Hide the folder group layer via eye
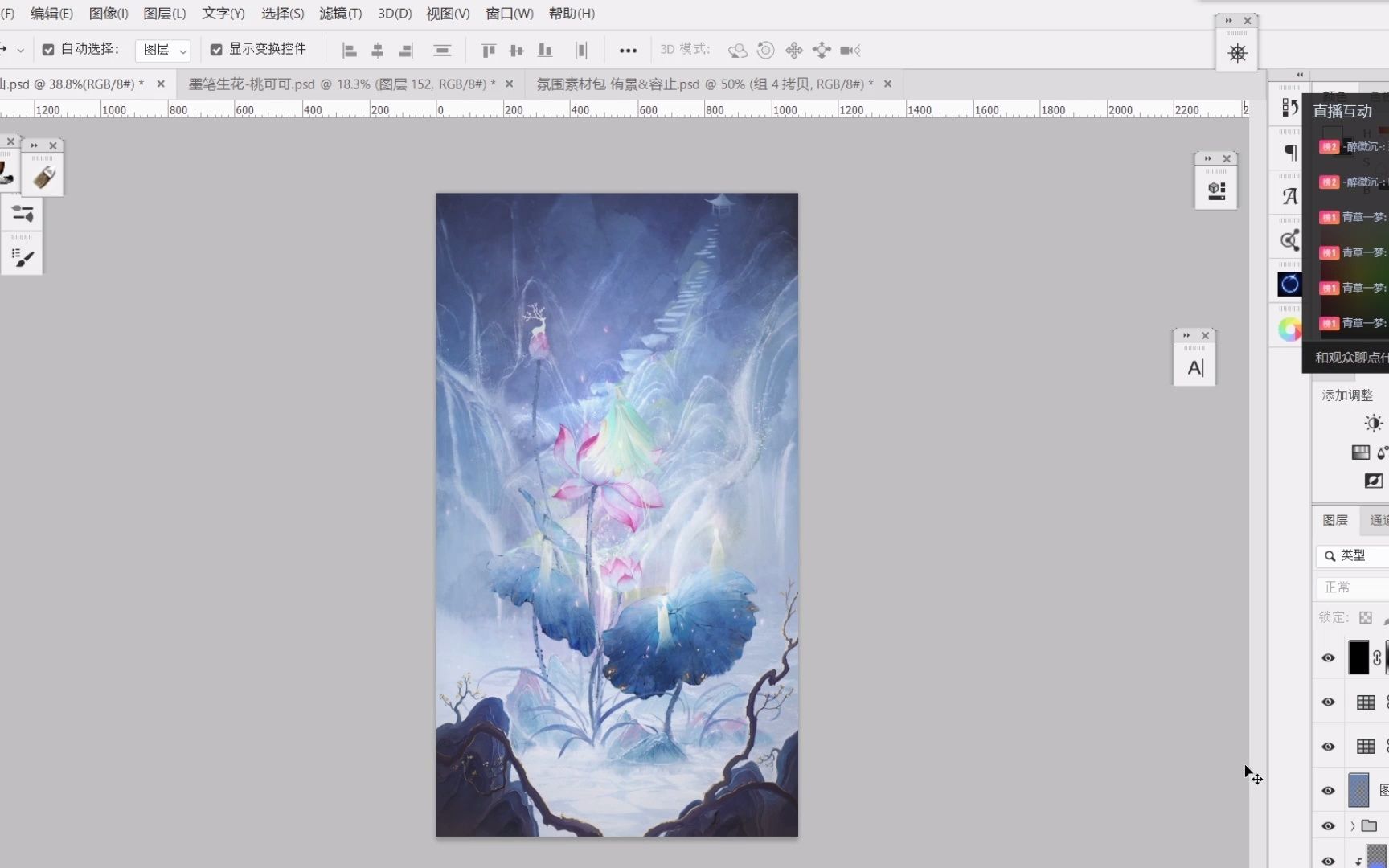The height and width of the screenshot is (868, 1389). click(1328, 826)
